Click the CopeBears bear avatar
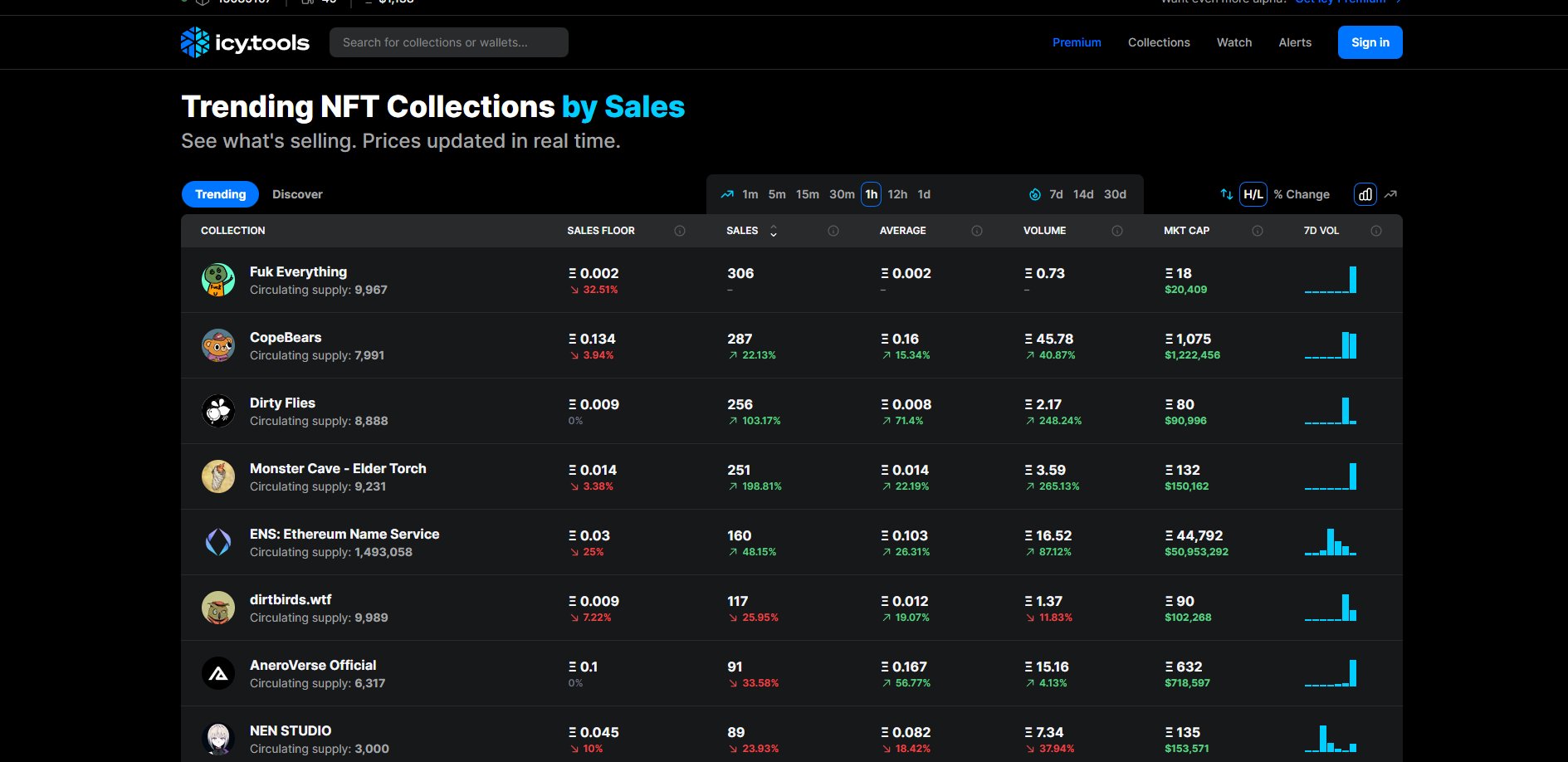The image size is (1568, 762). (x=218, y=345)
